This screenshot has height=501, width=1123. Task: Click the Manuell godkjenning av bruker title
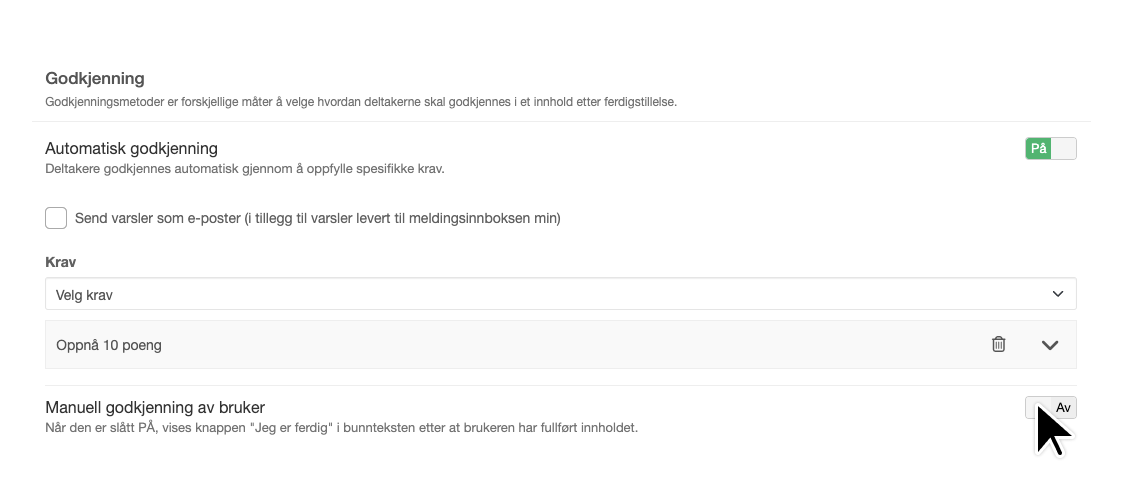click(155, 408)
